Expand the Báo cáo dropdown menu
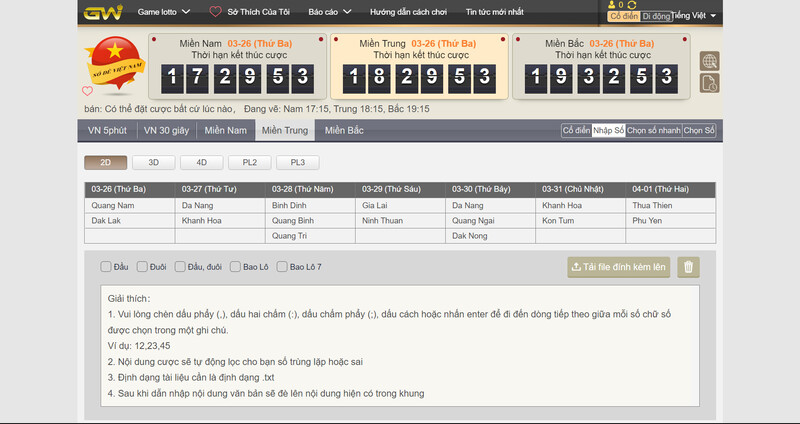This screenshot has height=424, width=800. click(327, 13)
